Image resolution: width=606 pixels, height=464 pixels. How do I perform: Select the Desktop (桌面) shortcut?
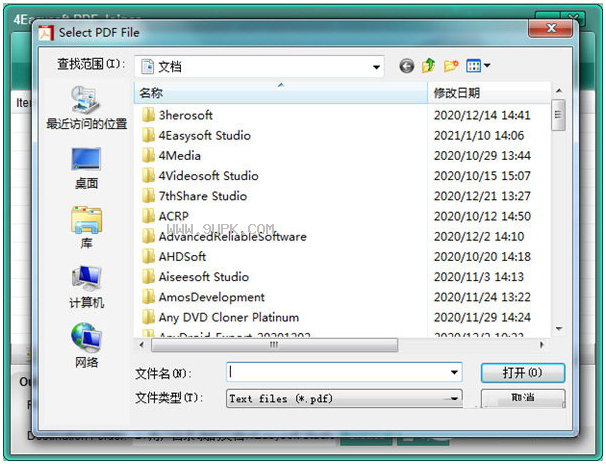click(87, 168)
